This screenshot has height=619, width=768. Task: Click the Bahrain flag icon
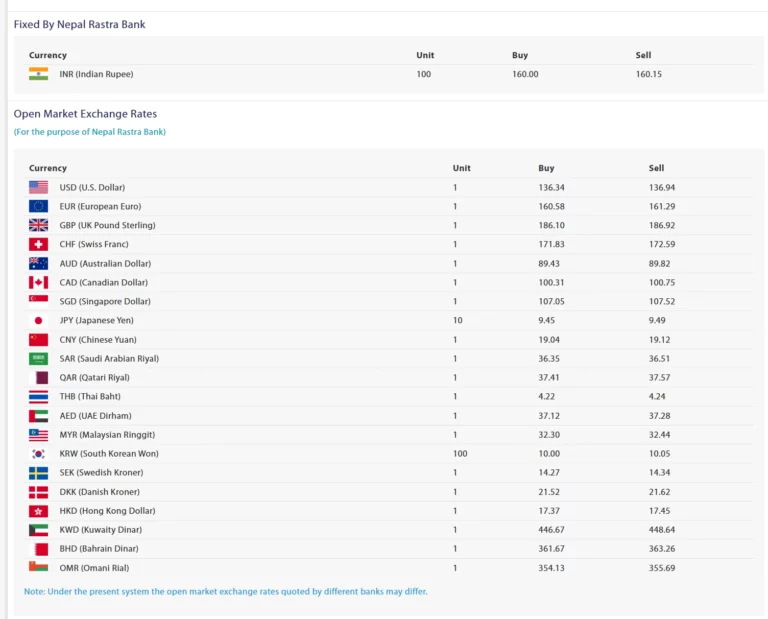(38, 548)
